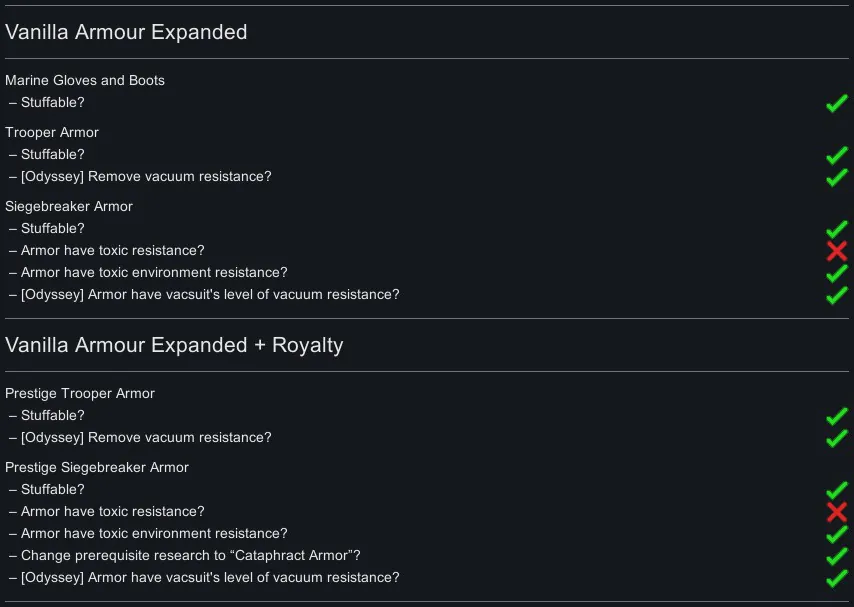The image size is (854, 607).
Task: Click the Prestige Siegebreaker Armor label
Action: click(x=97, y=467)
